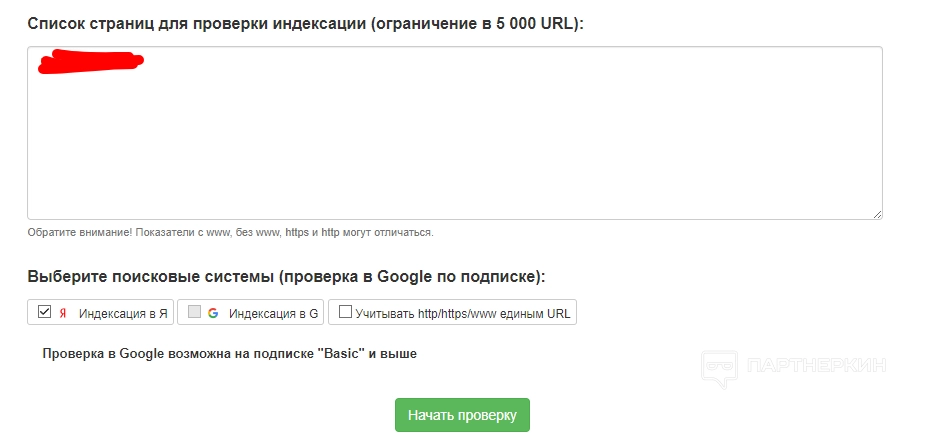Click the Google "Basic" subscription notice text
Viewport: 937px width, 441px height.
pyautogui.click(x=229, y=353)
